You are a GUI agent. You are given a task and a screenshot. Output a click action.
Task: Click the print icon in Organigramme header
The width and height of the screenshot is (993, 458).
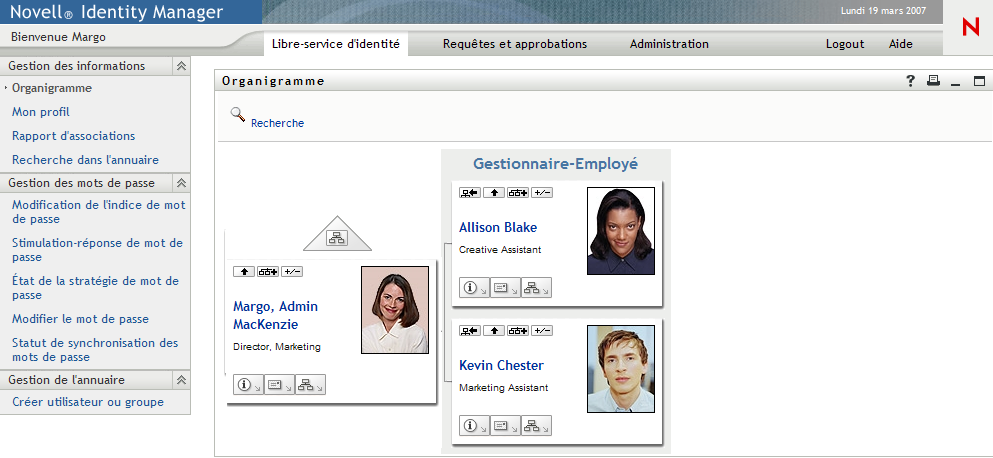point(933,81)
